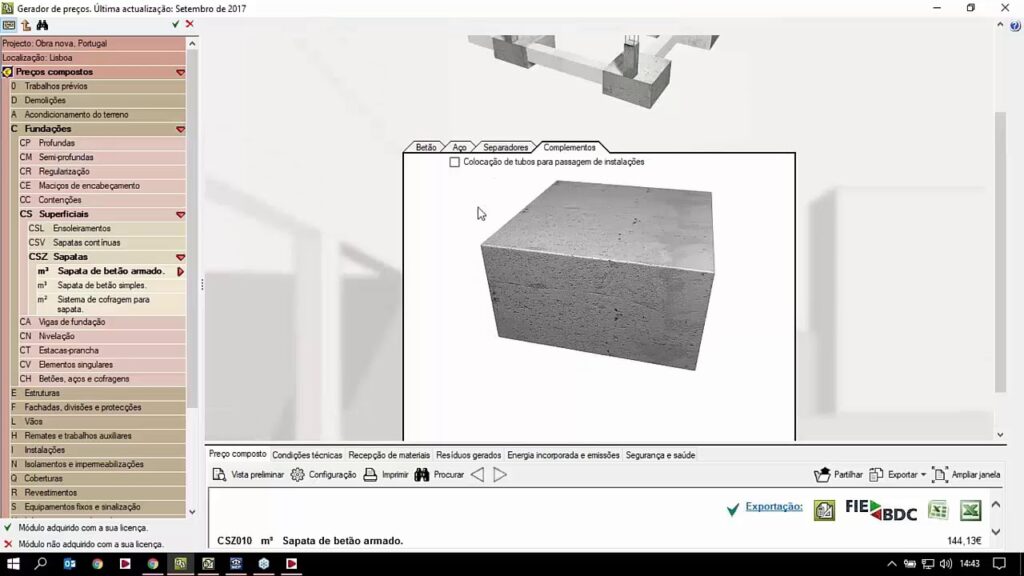Click the binoculars search icon in top toolbar
This screenshot has height=576, width=1024.
point(42,25)
